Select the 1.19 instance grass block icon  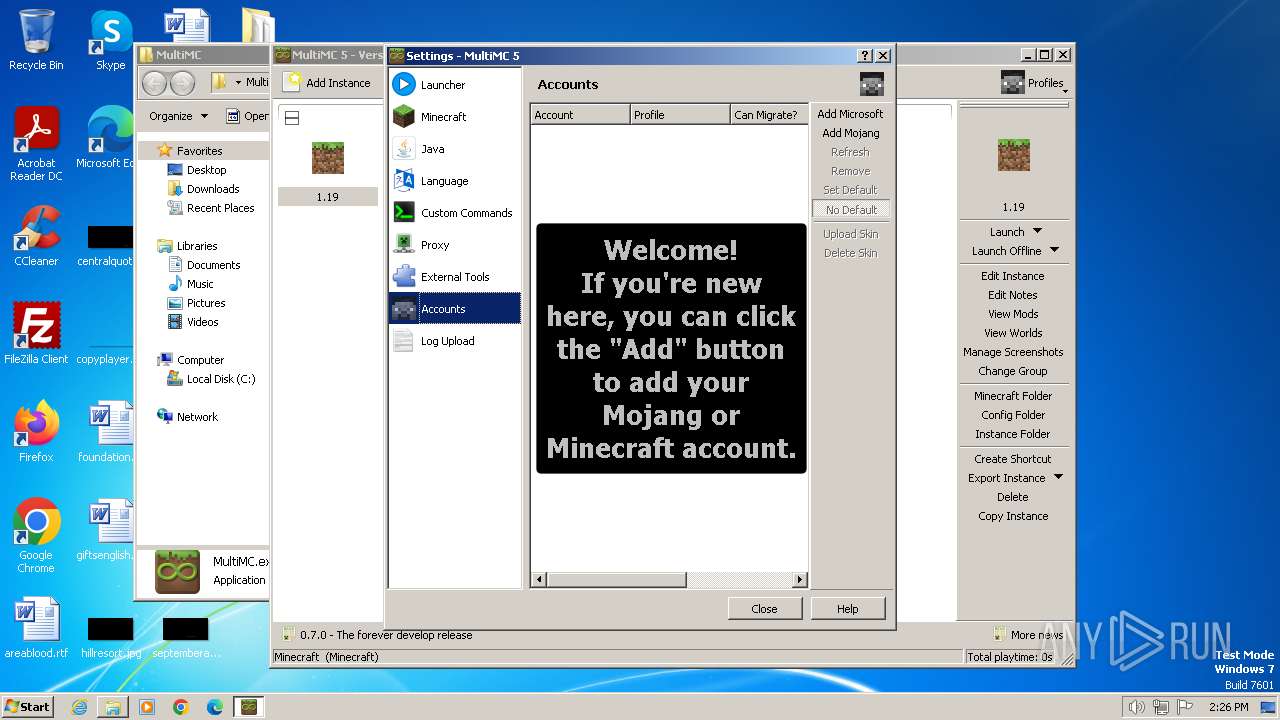tap(328, 158)
